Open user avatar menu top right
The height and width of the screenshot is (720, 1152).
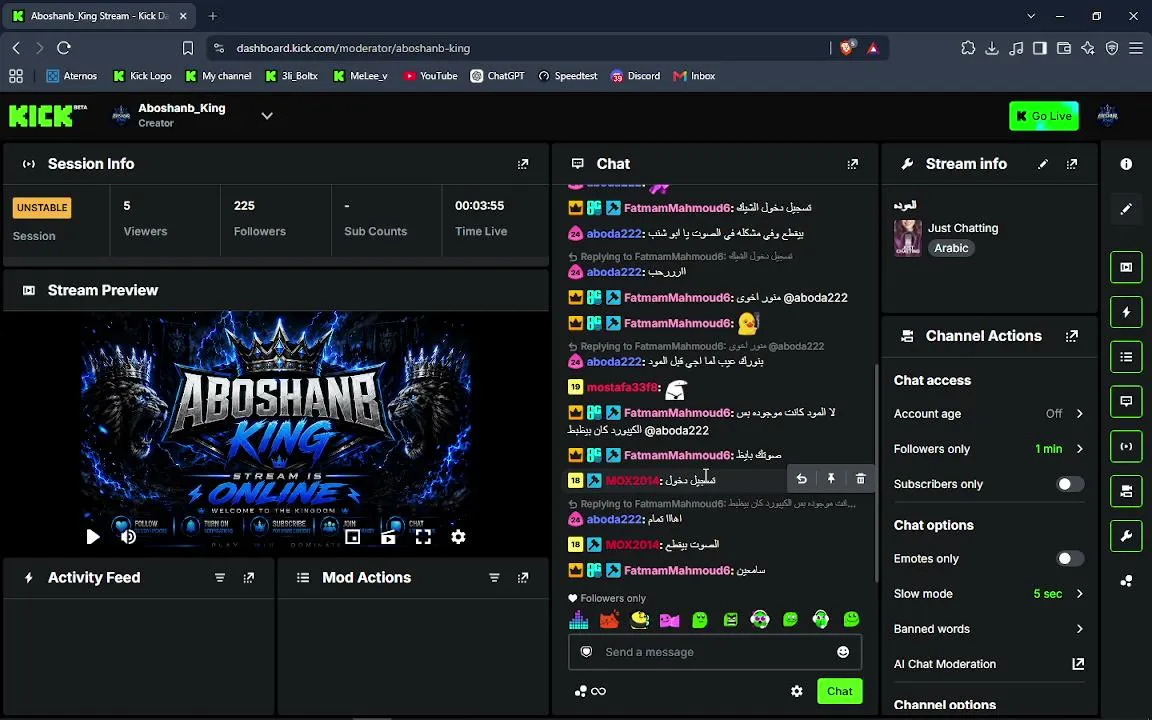pos(1107,115)
